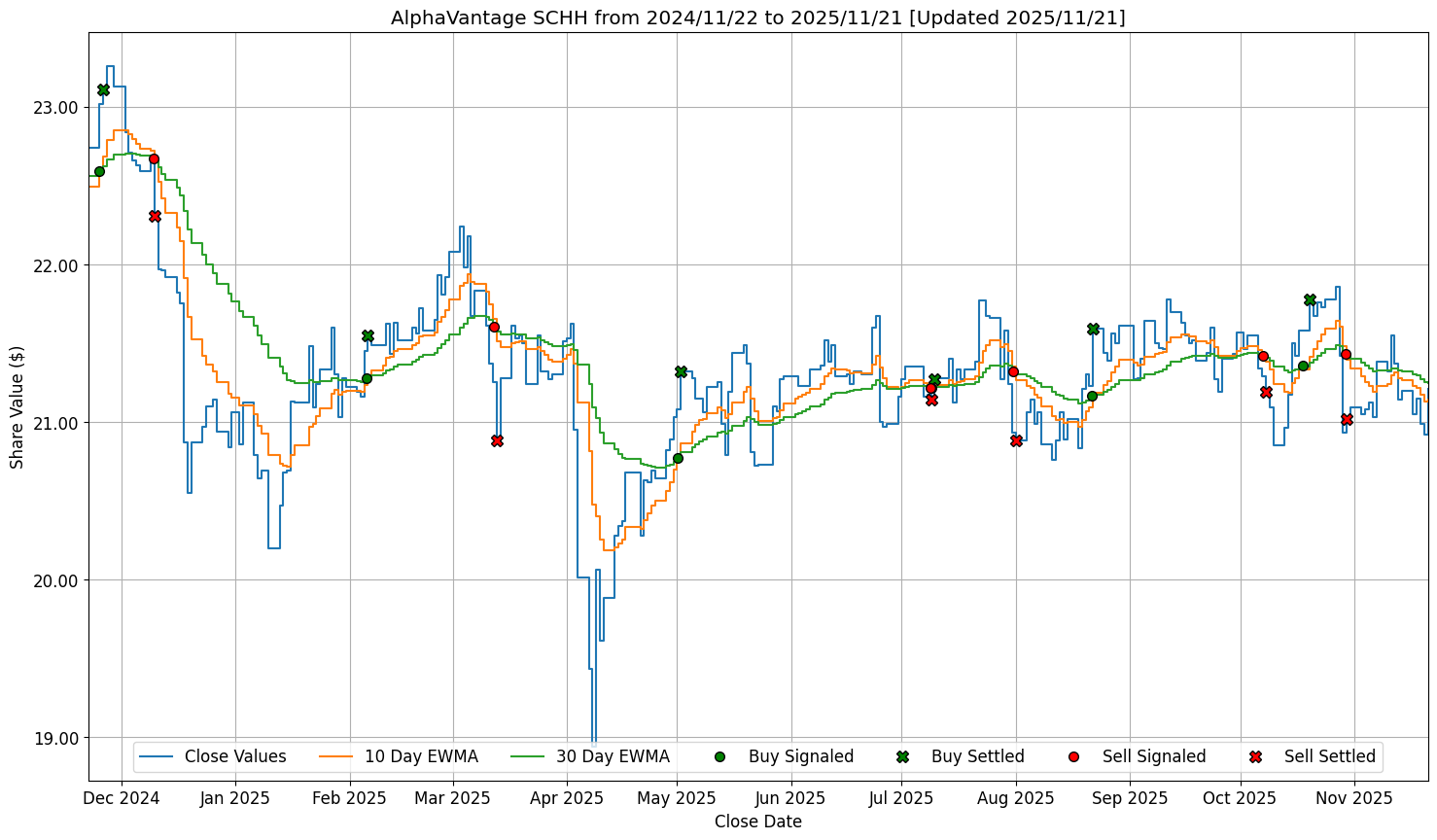Click the Apr 2025 x-axis tick label

568,798
